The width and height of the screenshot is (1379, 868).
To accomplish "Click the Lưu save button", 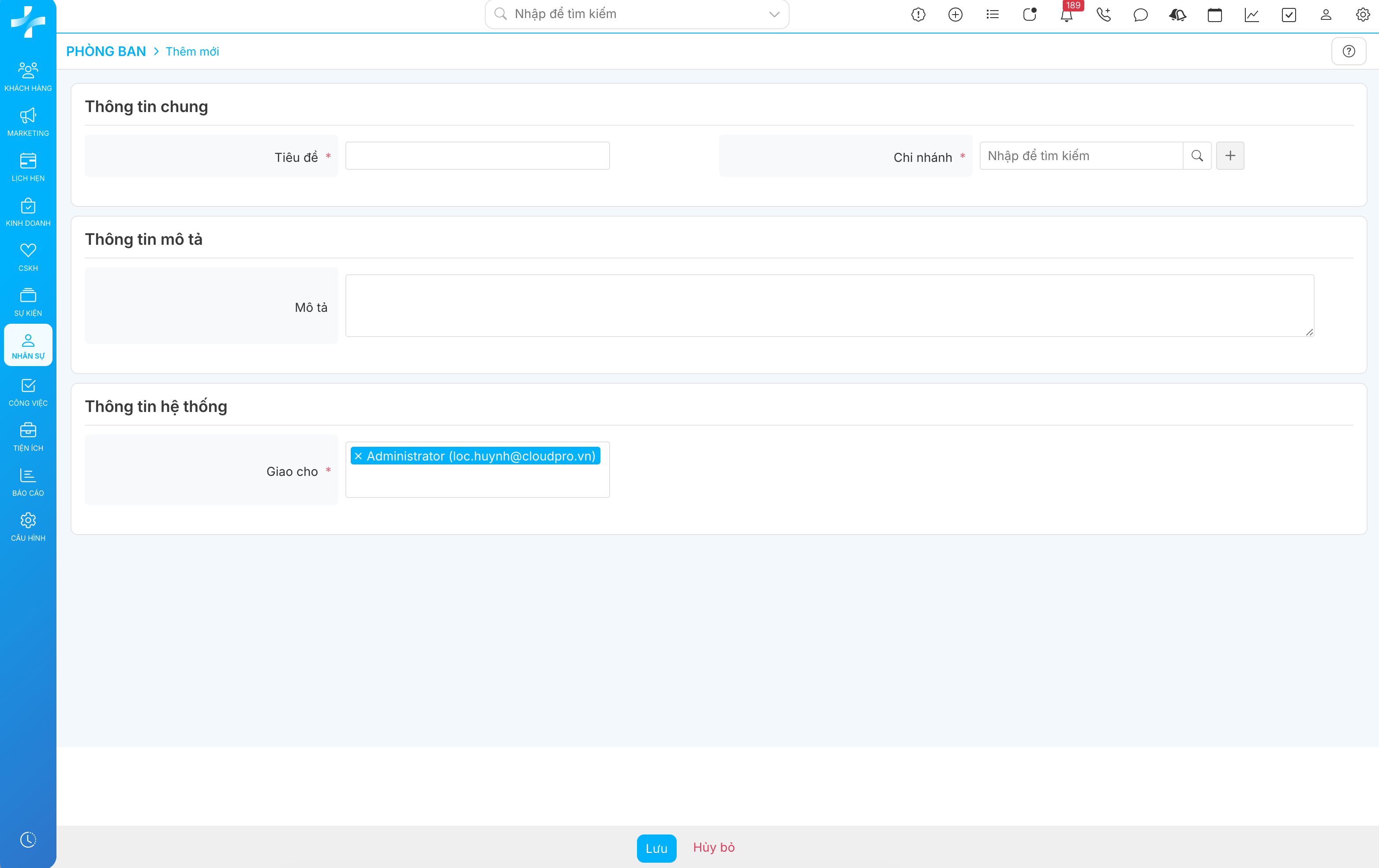I will point(656,848).
